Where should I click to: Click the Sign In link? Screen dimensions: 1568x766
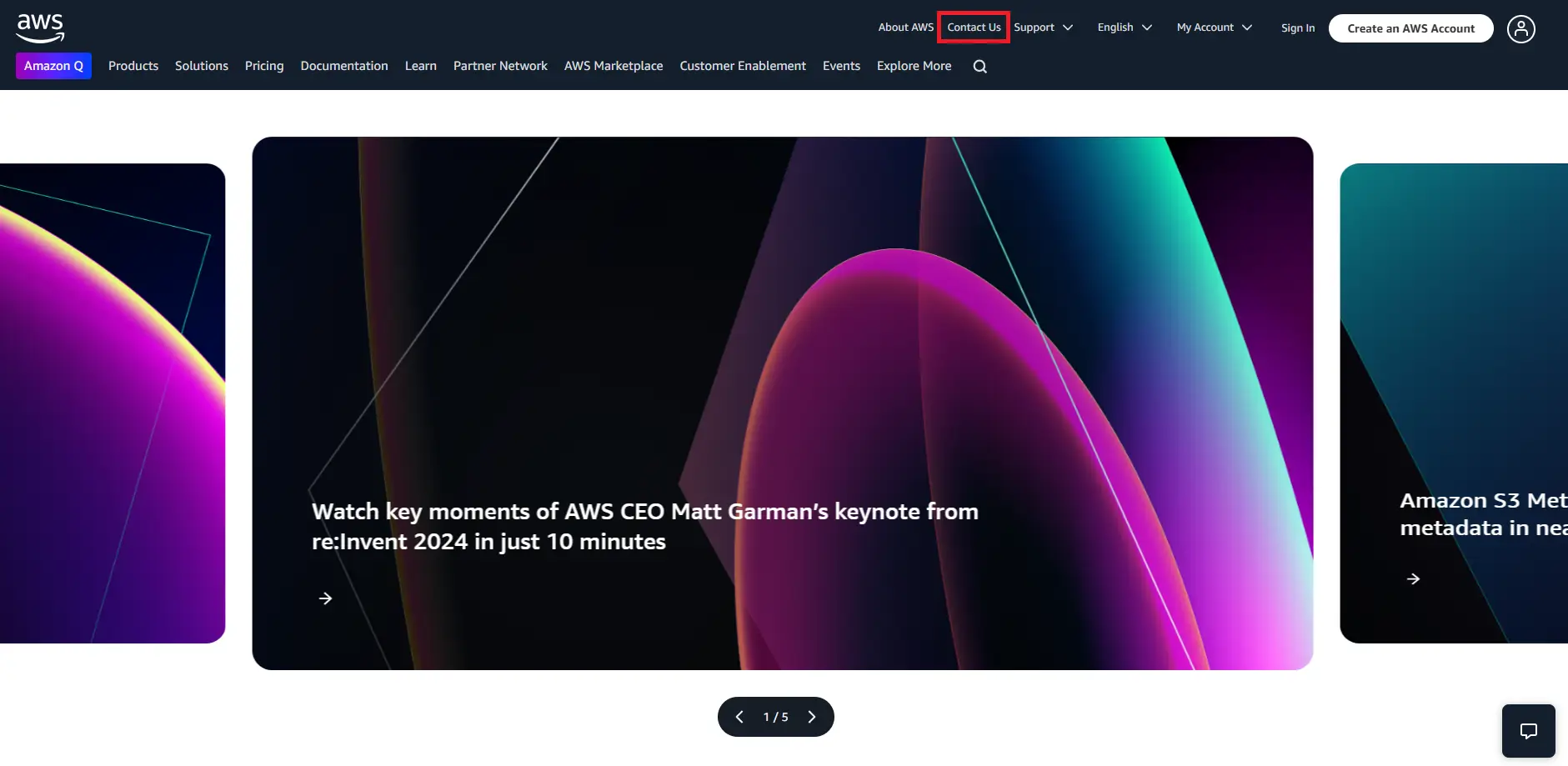1298,28
